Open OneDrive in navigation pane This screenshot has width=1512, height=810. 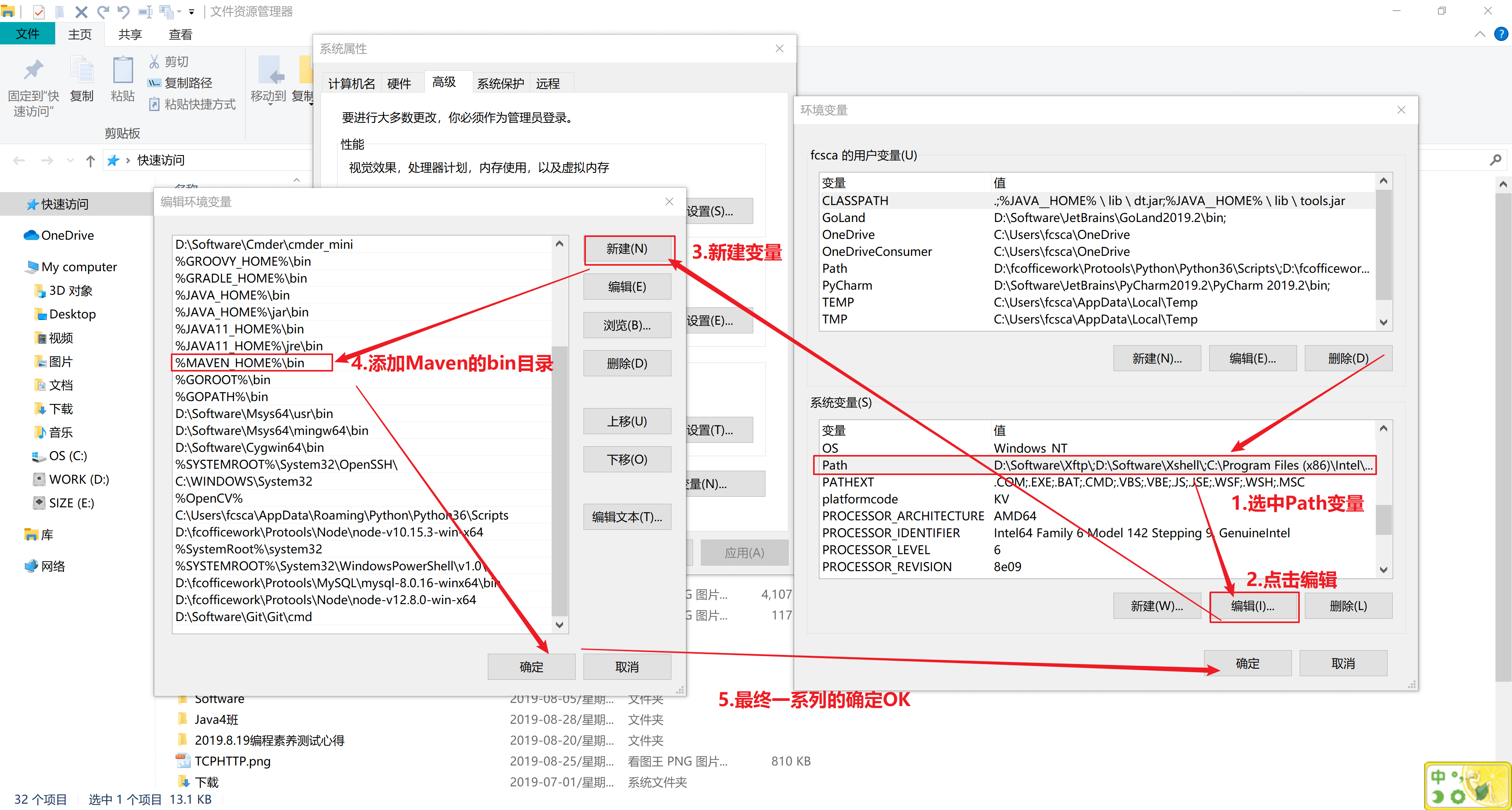point(67,235)
